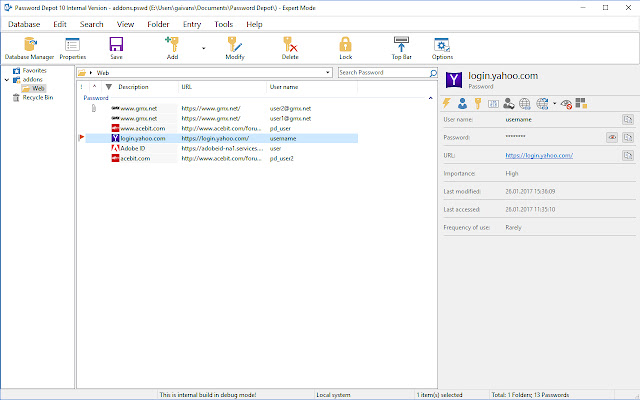Viewport: 640px width, 400px height.
Task: Click the squares grid icon in details panel
Action: (x=581, y=103)
